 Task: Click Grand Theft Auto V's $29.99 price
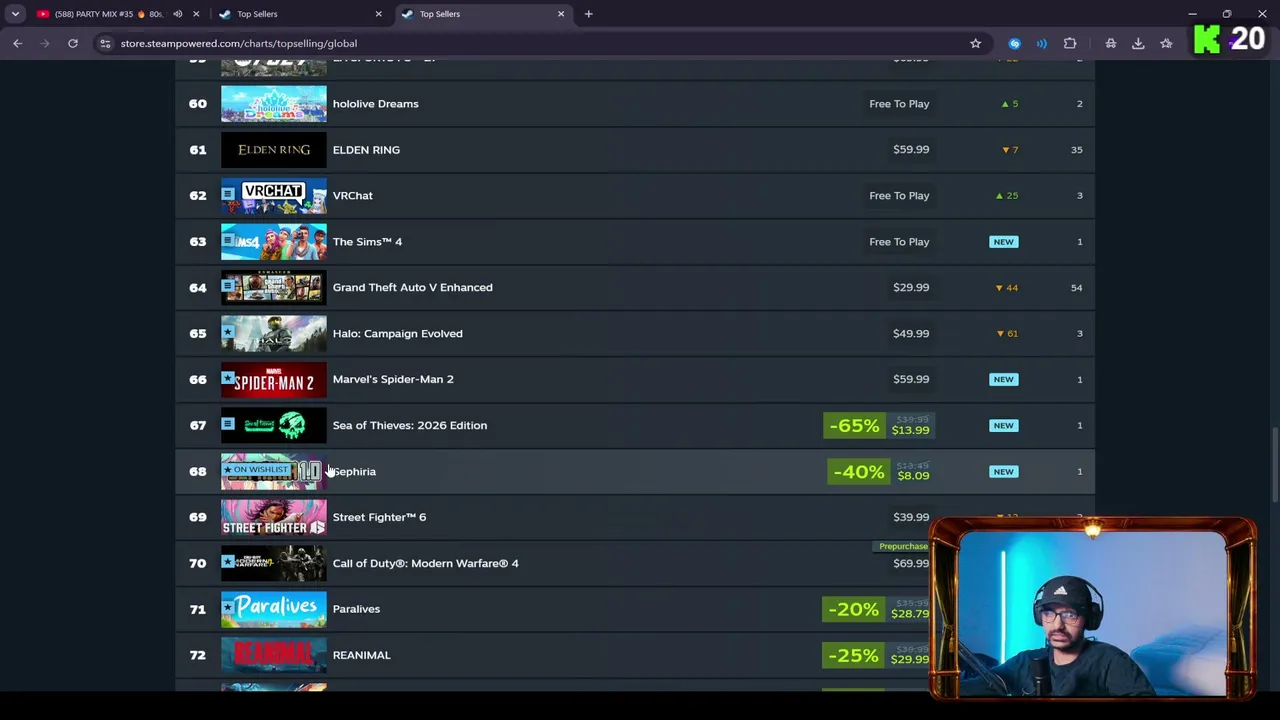coord(911,288)
